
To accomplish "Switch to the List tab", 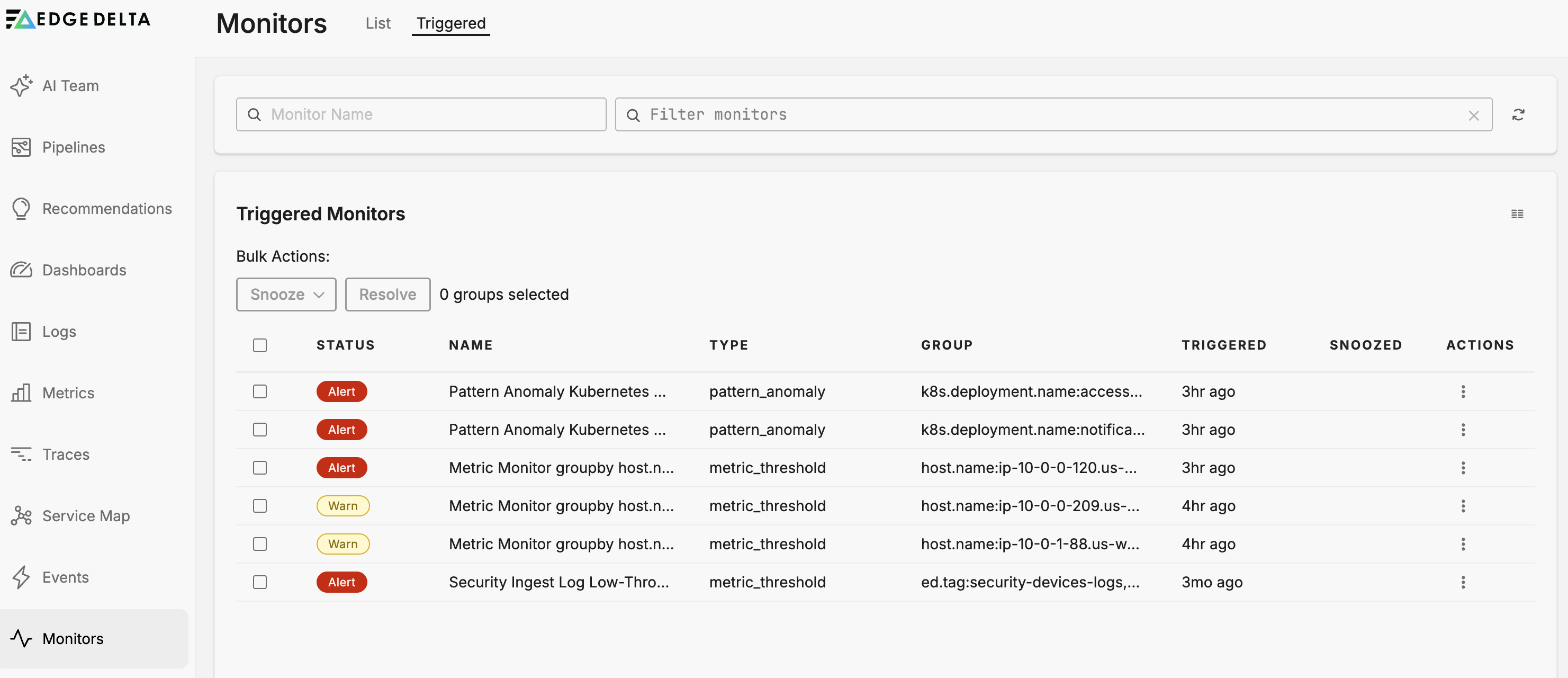I will (377, 23).
